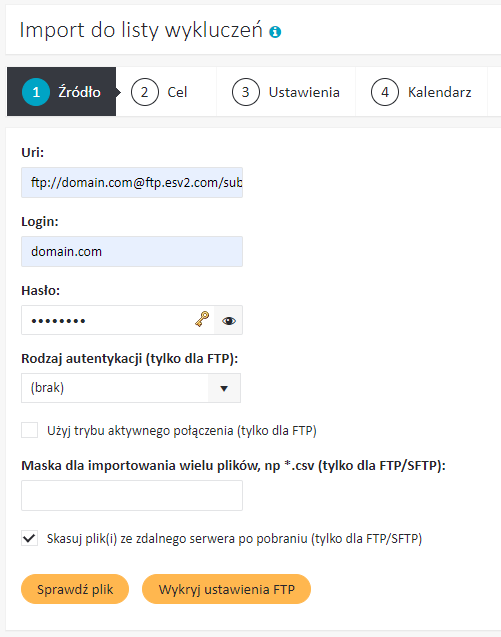Enable active connection mode checkbox
Screen dimensions: 501x637
pyautogui.click(x=30, y=430)
